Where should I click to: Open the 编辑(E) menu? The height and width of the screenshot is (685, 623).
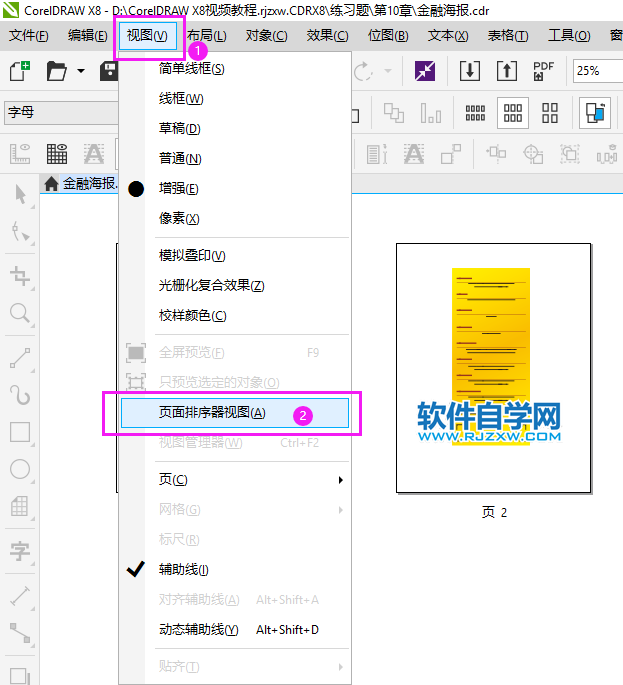tap(87, 35)
